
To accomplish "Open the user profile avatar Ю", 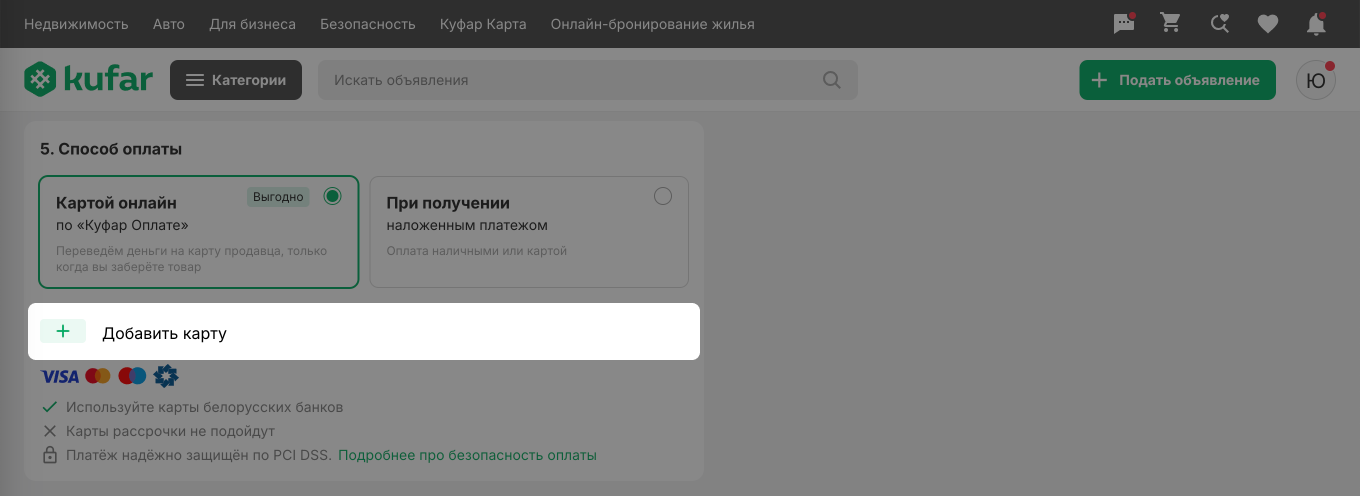I will [x=1316, y=80].
